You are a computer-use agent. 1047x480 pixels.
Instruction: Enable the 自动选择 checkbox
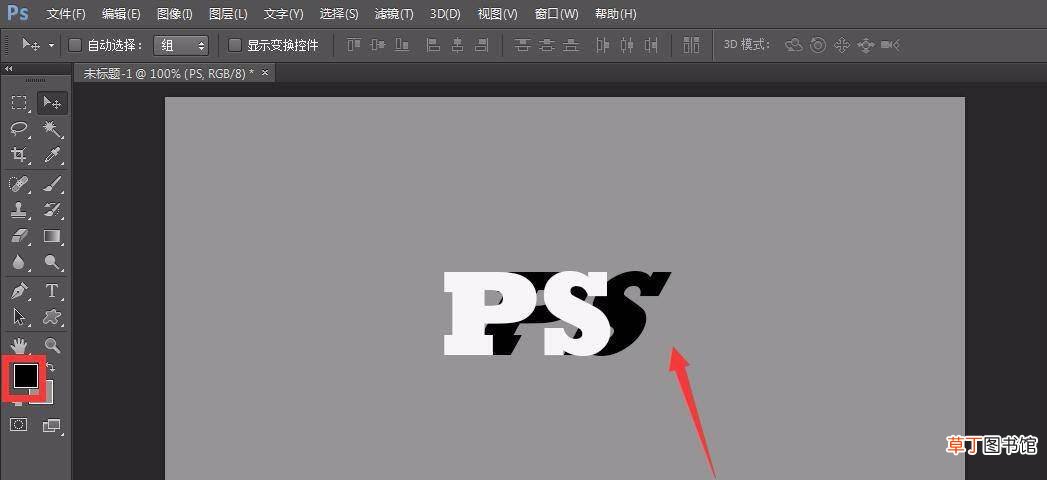(75, 45)
